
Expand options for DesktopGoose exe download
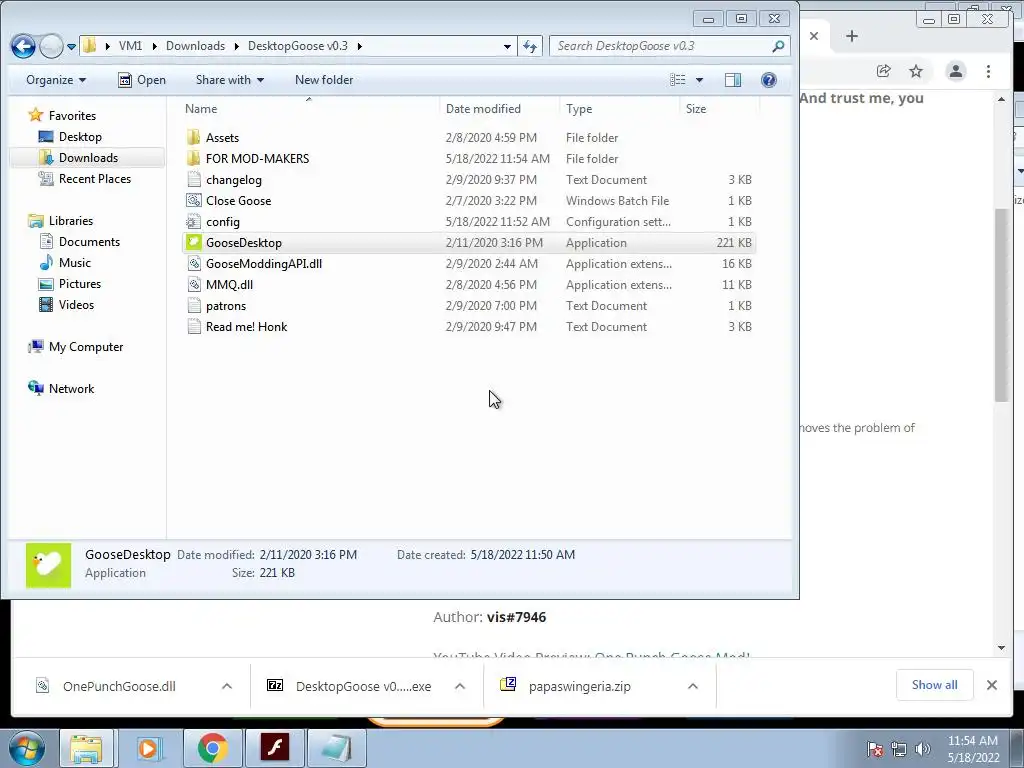460,686
